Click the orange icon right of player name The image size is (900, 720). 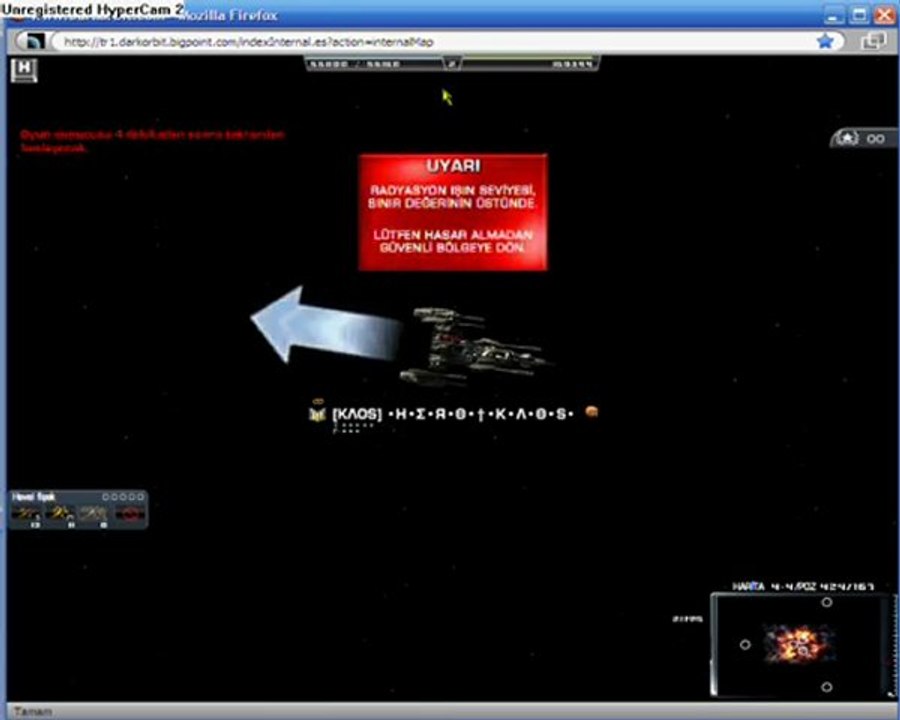click(592, 411)
